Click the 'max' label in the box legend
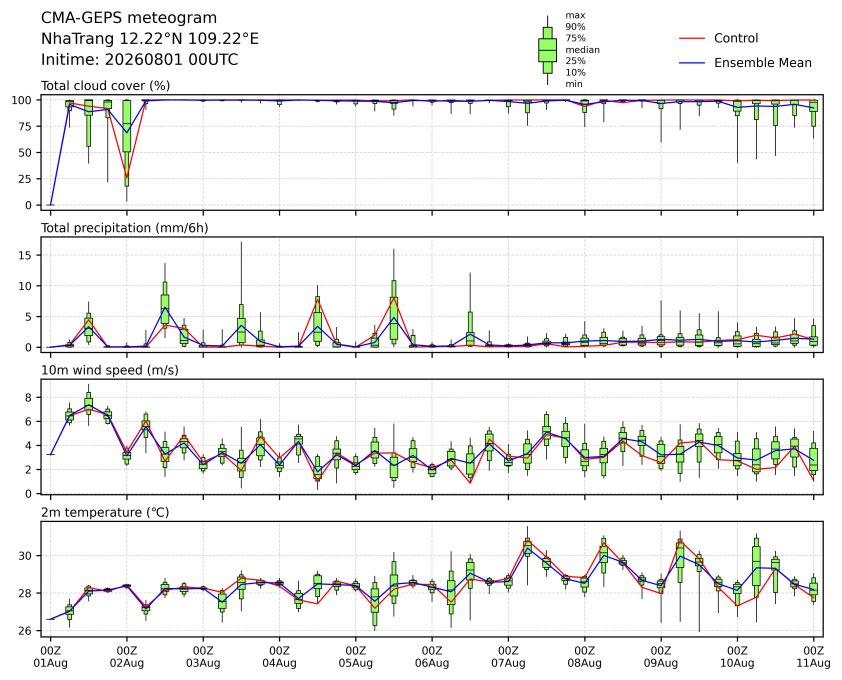The width and height of the screenshot is (842, 680). (x=575, y=16)
